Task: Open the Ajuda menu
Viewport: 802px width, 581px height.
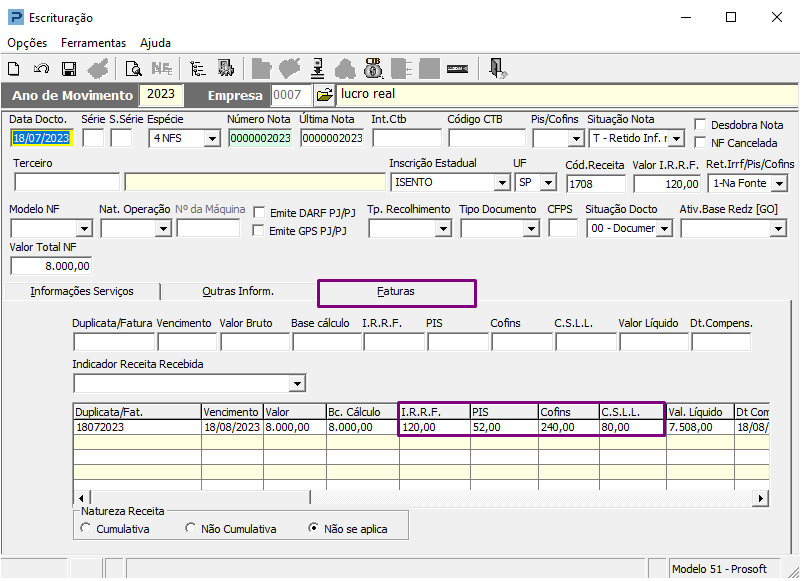Action: click(x=155, y=43)
